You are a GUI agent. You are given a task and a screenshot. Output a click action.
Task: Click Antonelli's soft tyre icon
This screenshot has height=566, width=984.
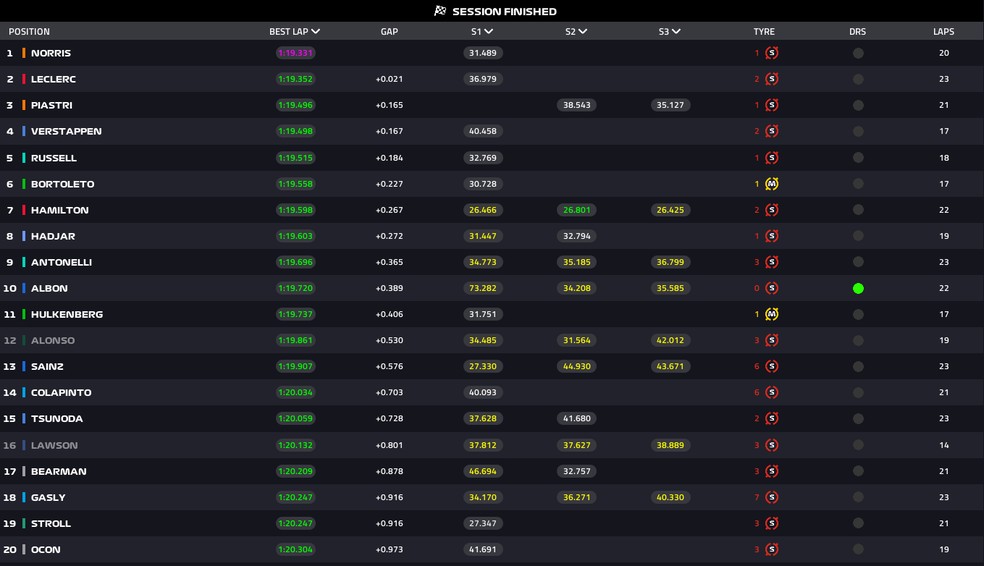pos(772,262)
